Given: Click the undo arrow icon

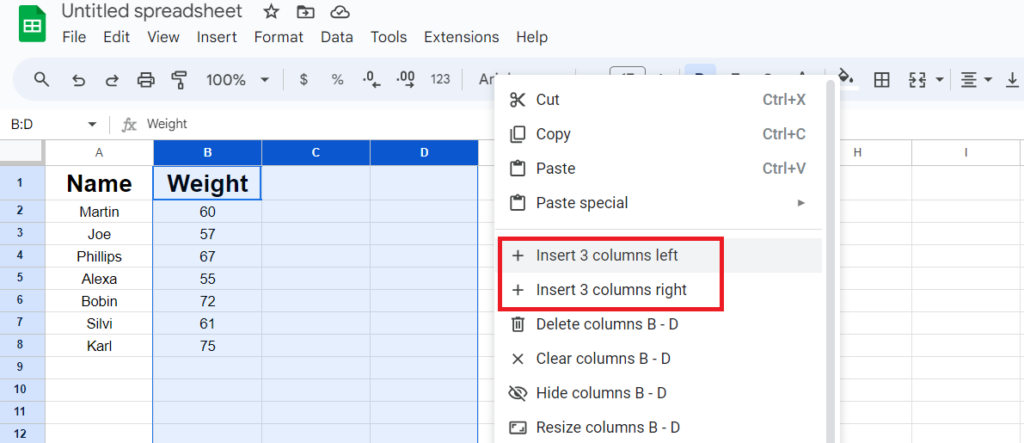Looking at the screenshot, I should click(78, 80).
